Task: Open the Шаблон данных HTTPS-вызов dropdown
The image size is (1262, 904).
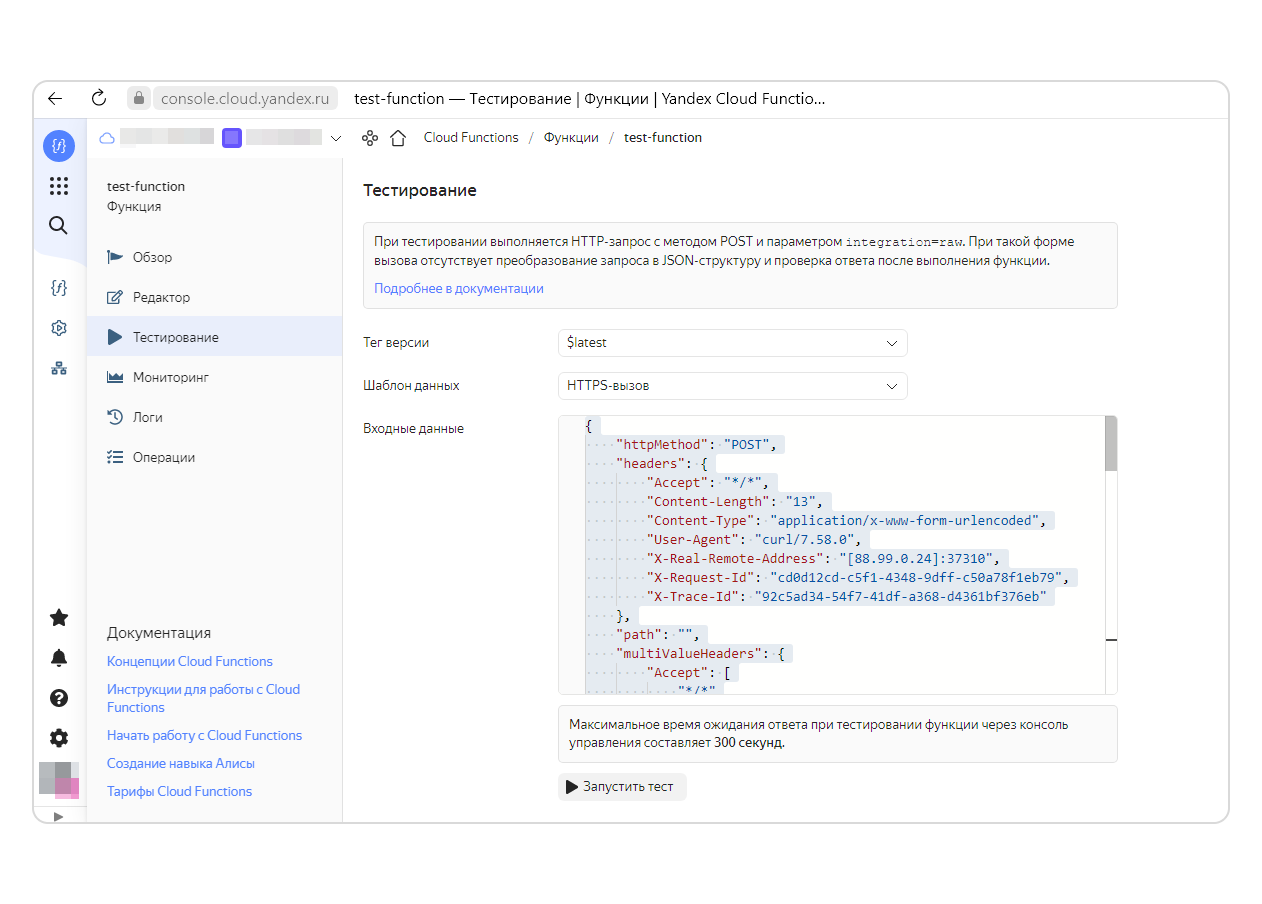Action: click(x=733, y=386)
